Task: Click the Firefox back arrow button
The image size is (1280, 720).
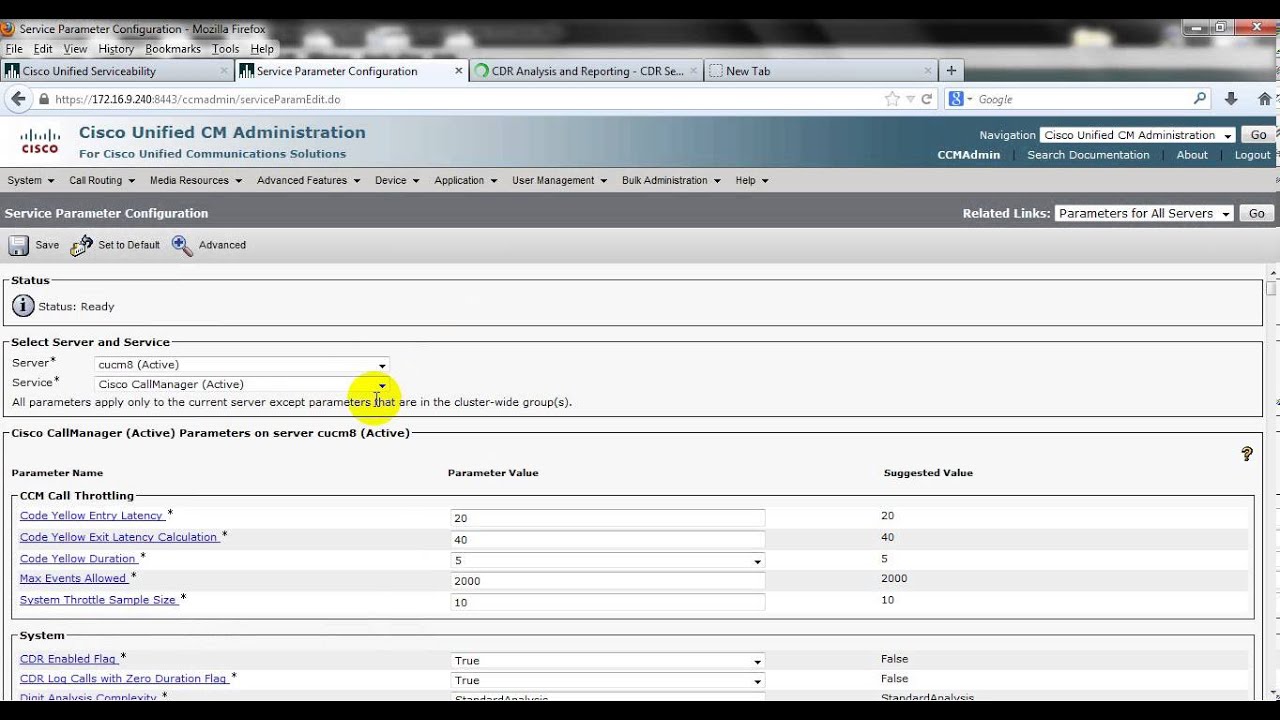Action: click(17, 99)
